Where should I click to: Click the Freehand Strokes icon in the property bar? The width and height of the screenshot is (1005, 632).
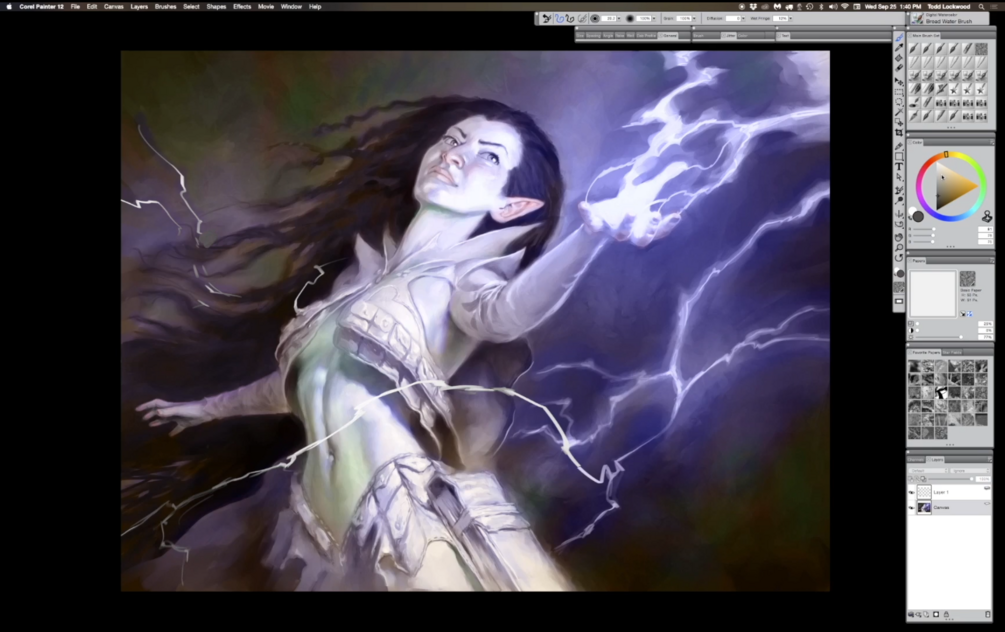[560, 18]
